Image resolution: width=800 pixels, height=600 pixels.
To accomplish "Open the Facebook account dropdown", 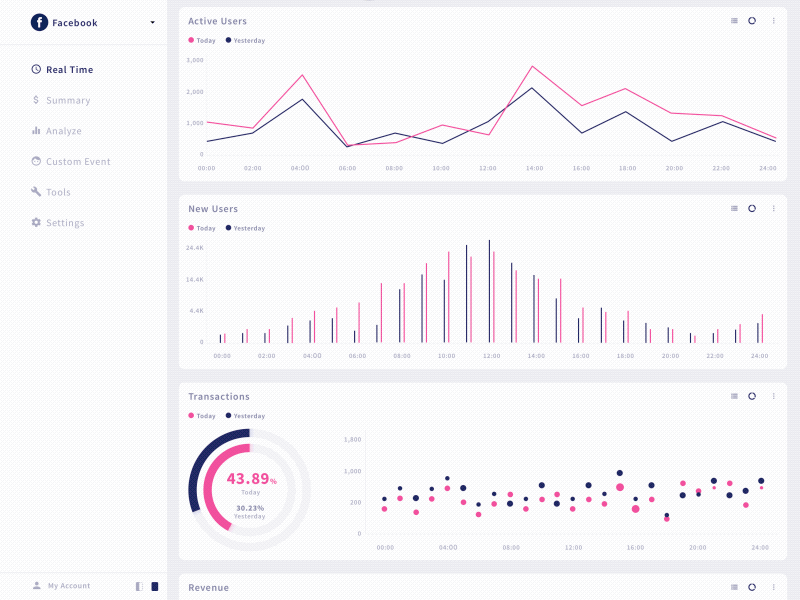I will (152, 22).
